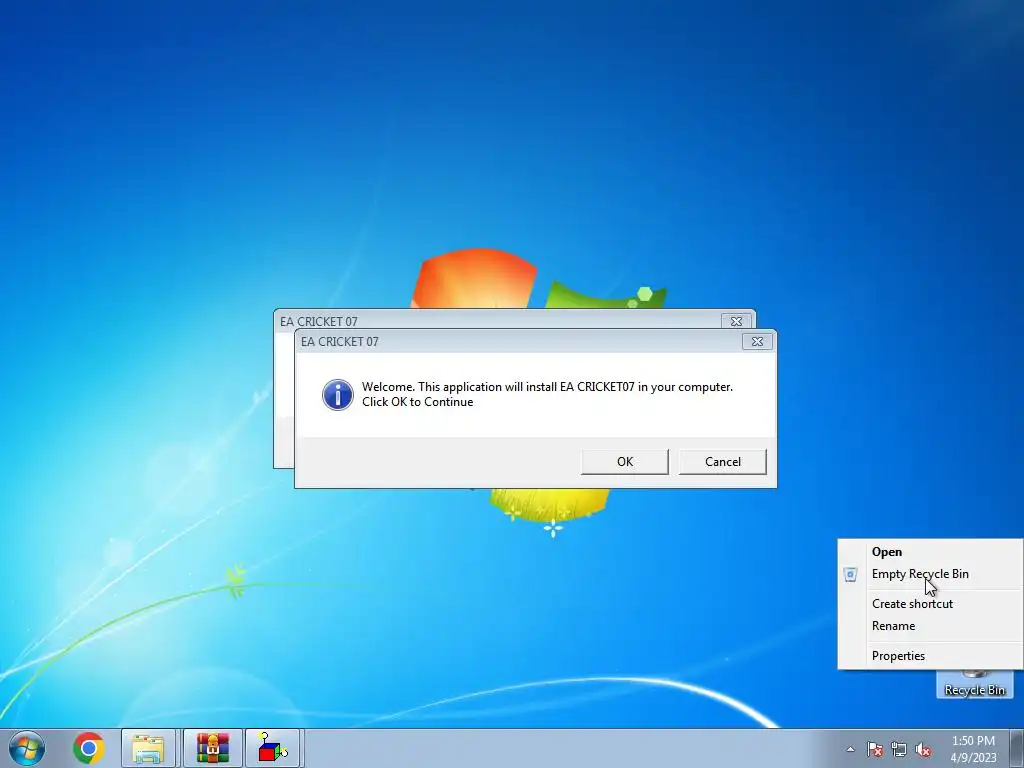The image size is (1024, 768).
Task: Open the Windows Start menu orb
Action: [x=27, y=748]
